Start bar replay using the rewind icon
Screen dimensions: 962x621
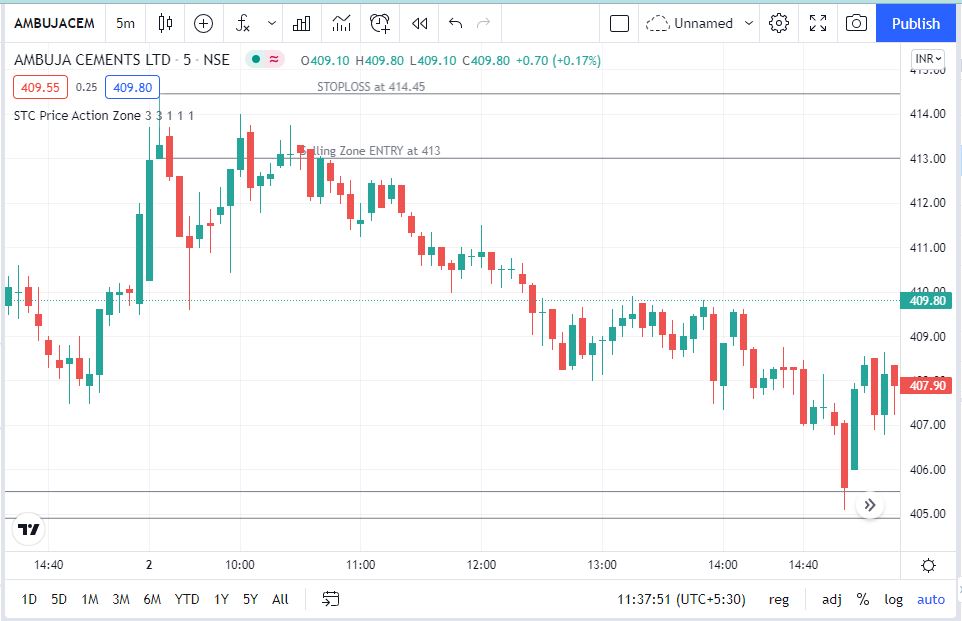click(420, 23)
